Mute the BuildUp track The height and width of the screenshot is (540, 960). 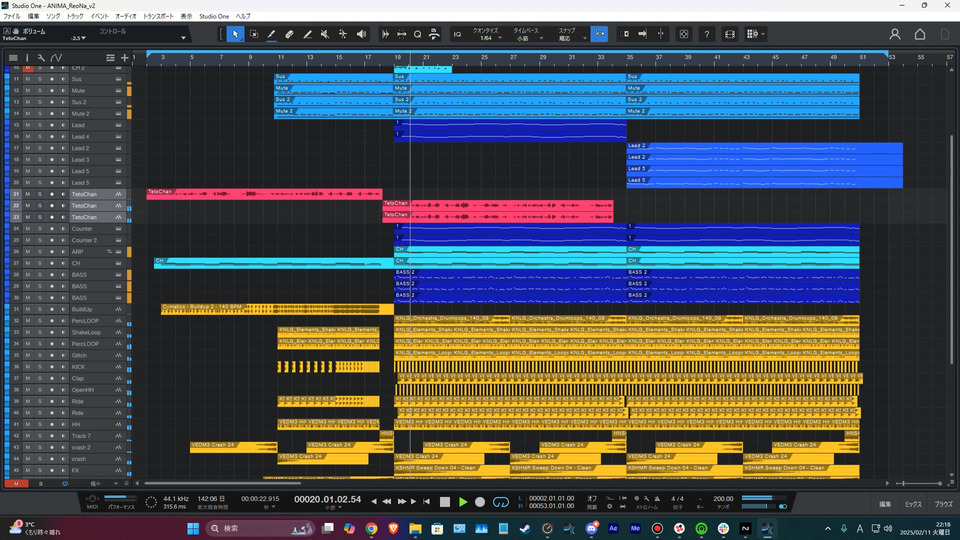coord(28,309)
